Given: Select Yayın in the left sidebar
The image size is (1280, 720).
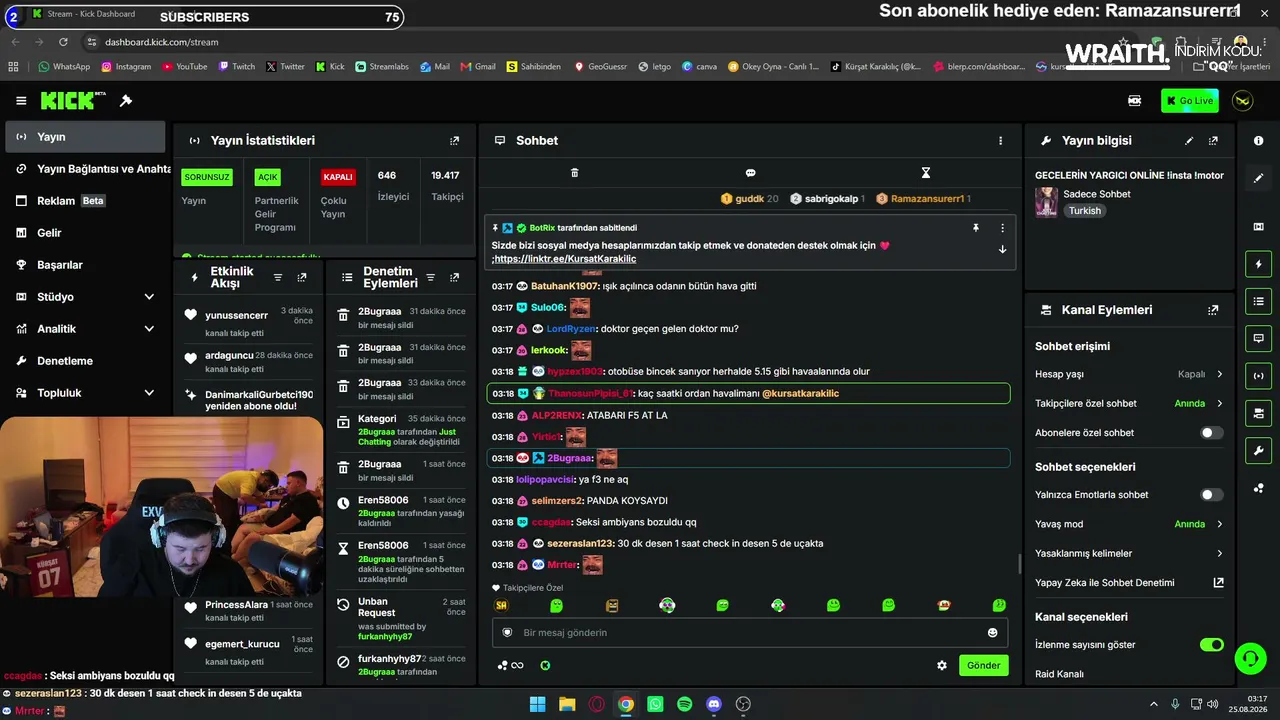Looking at the screenshot, I should (84, 137).
